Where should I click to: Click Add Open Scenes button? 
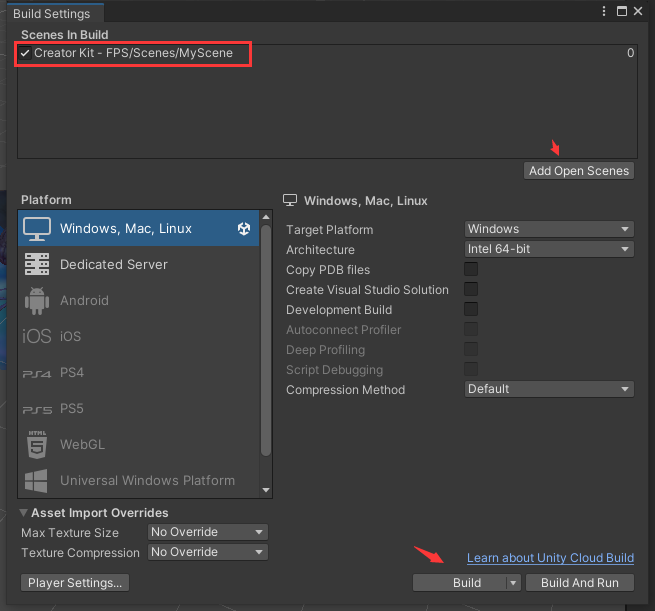tap(579, 171)
